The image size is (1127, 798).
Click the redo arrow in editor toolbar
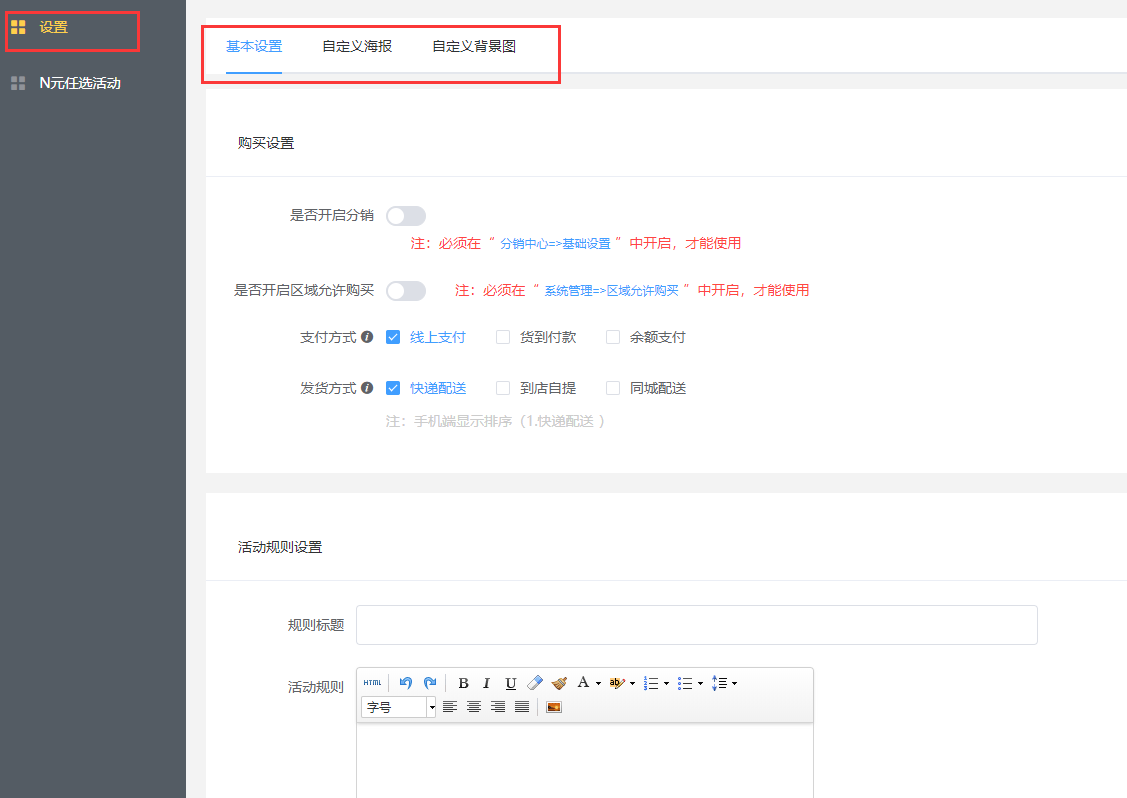pos(430,683)
